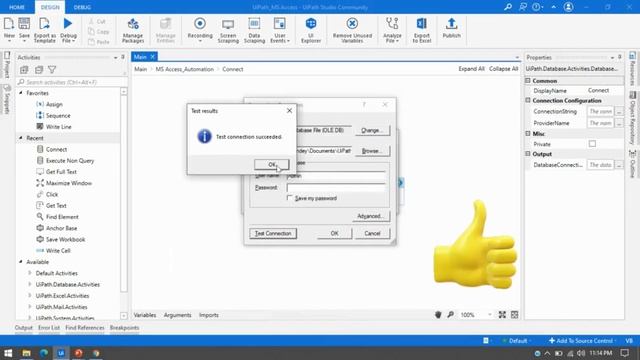Open Export as Template
Viewport: 640px width, 360px height.
coord(44,29)
